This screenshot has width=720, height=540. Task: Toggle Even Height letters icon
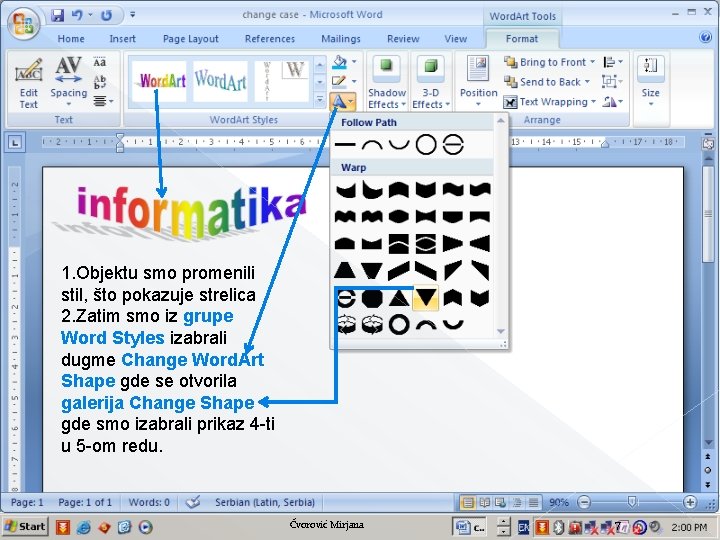[100, 62]
